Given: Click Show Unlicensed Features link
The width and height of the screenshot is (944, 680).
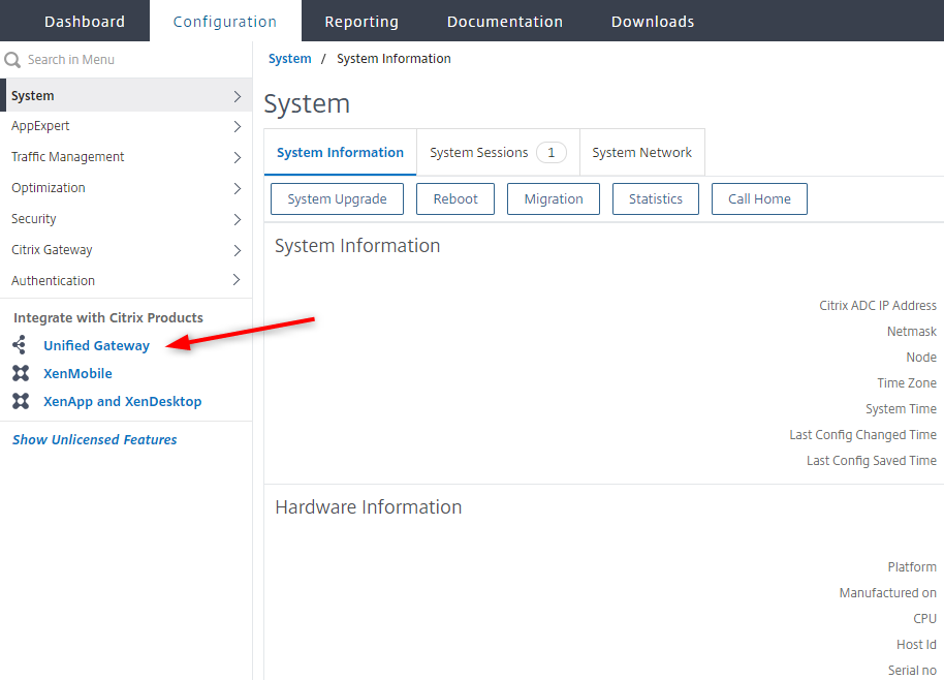Looking at the screenshot, I should (95, 440).
